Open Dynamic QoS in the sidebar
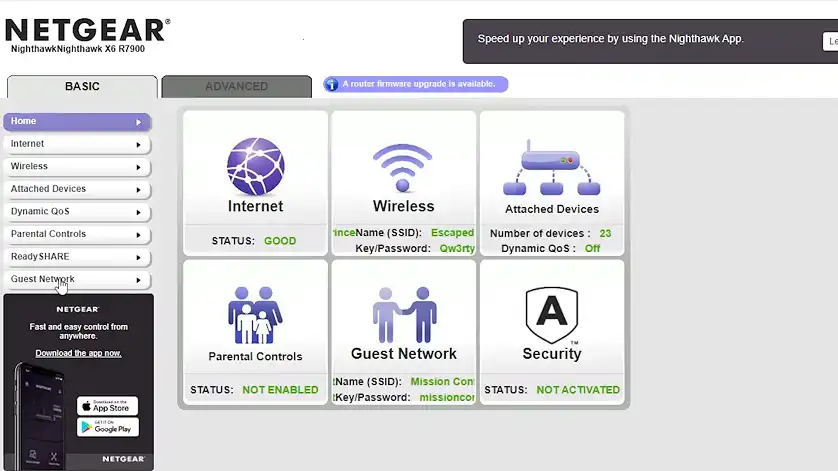The height and width of the screenshot is (471, 838). pyautogui.click(x=77, y=211)
